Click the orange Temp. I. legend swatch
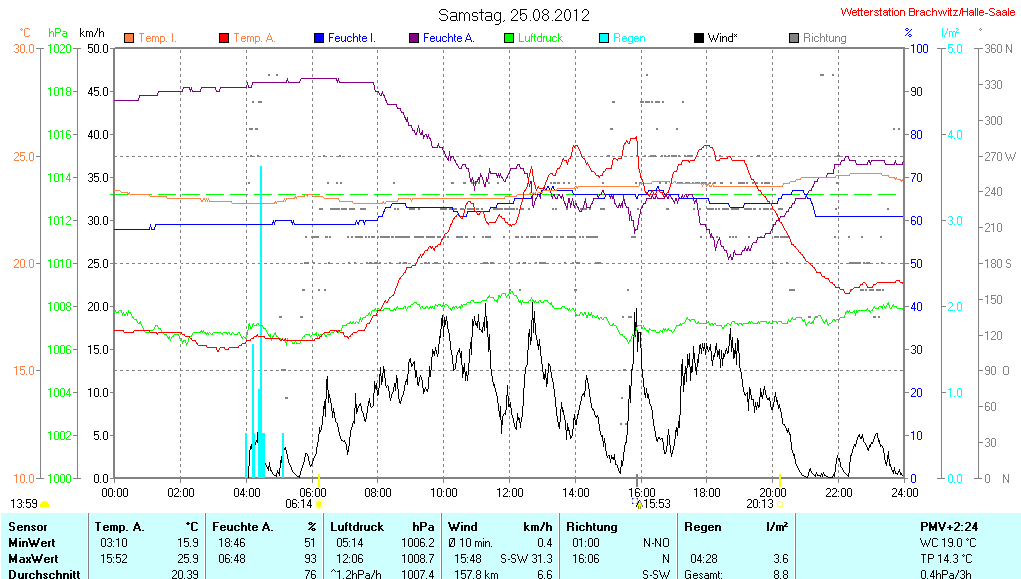The width and height of the screenshot is (1021, 579). (x=129, y=38)
